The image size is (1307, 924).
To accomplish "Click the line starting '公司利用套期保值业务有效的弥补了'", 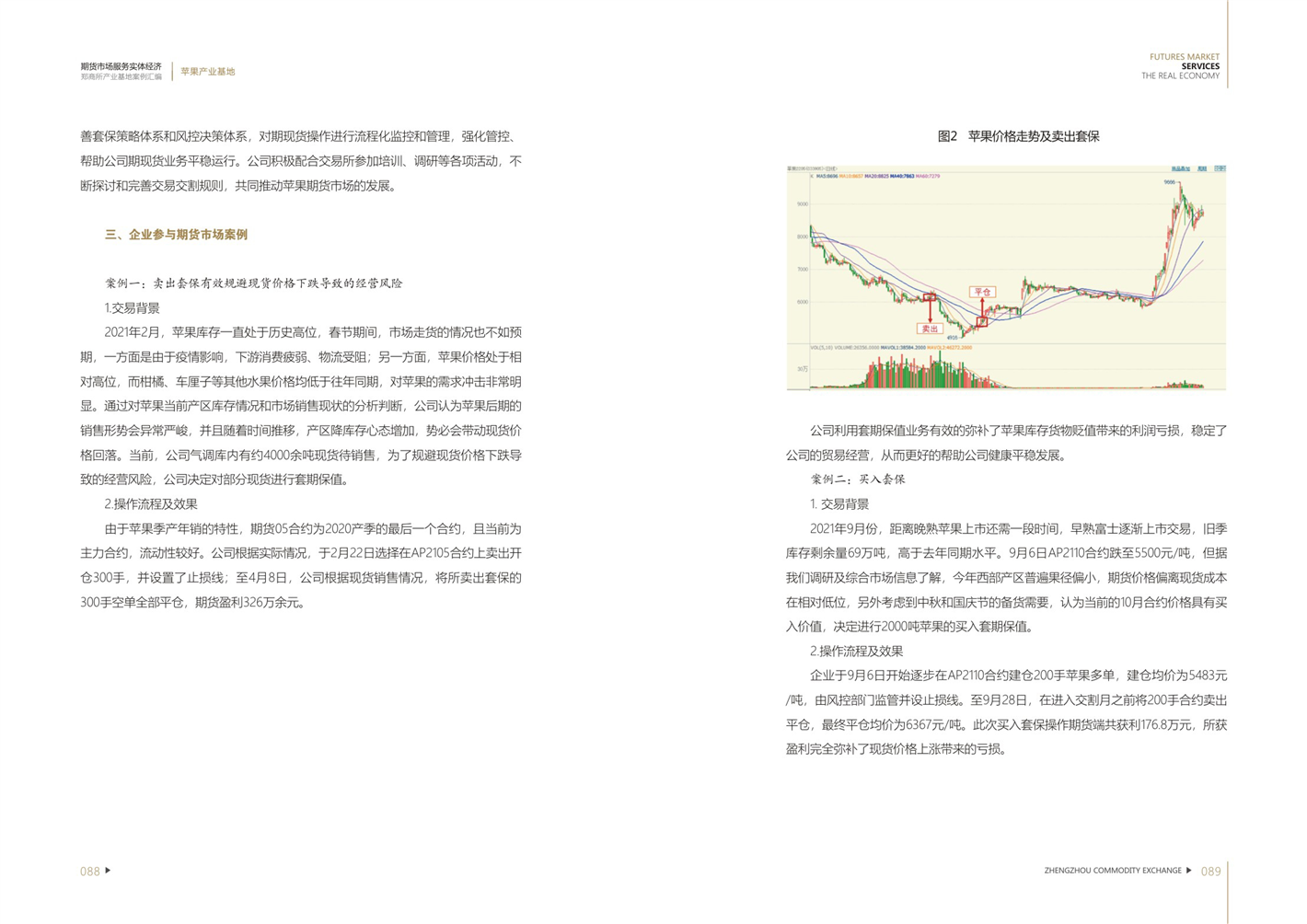I will (x=1019, y=431).
